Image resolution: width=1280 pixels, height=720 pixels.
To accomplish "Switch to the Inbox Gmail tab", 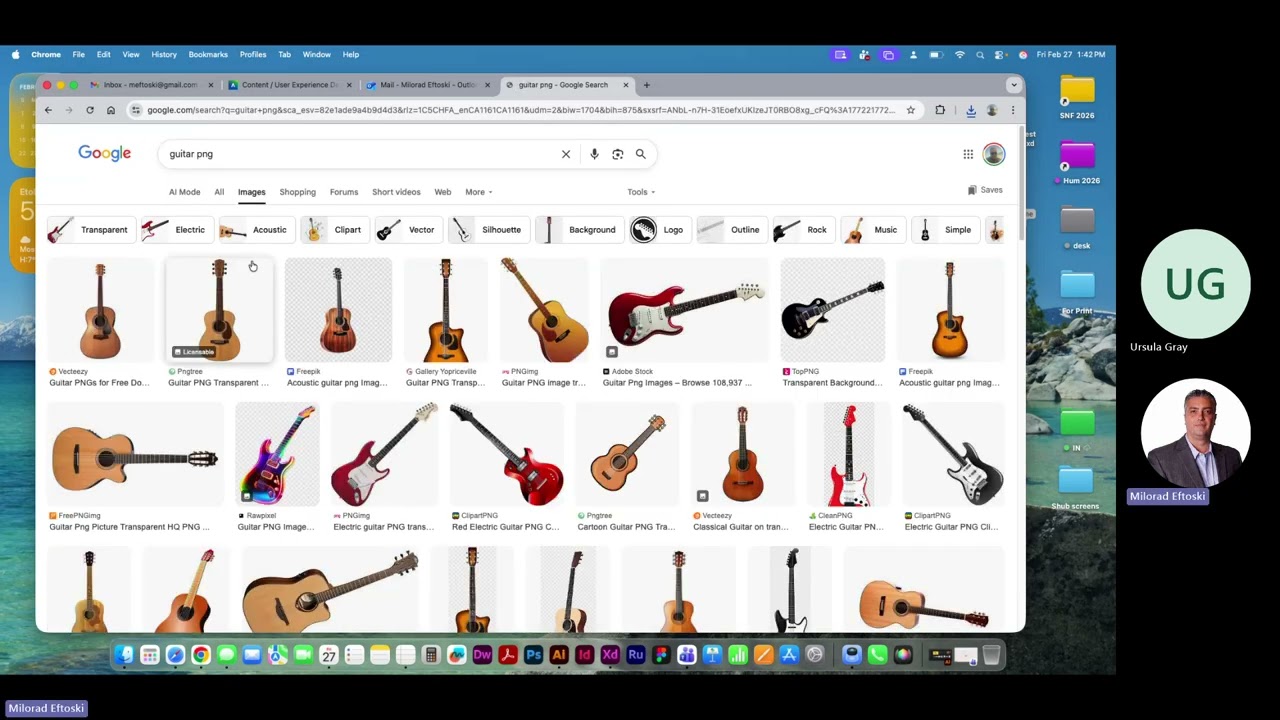I will 150,85.
